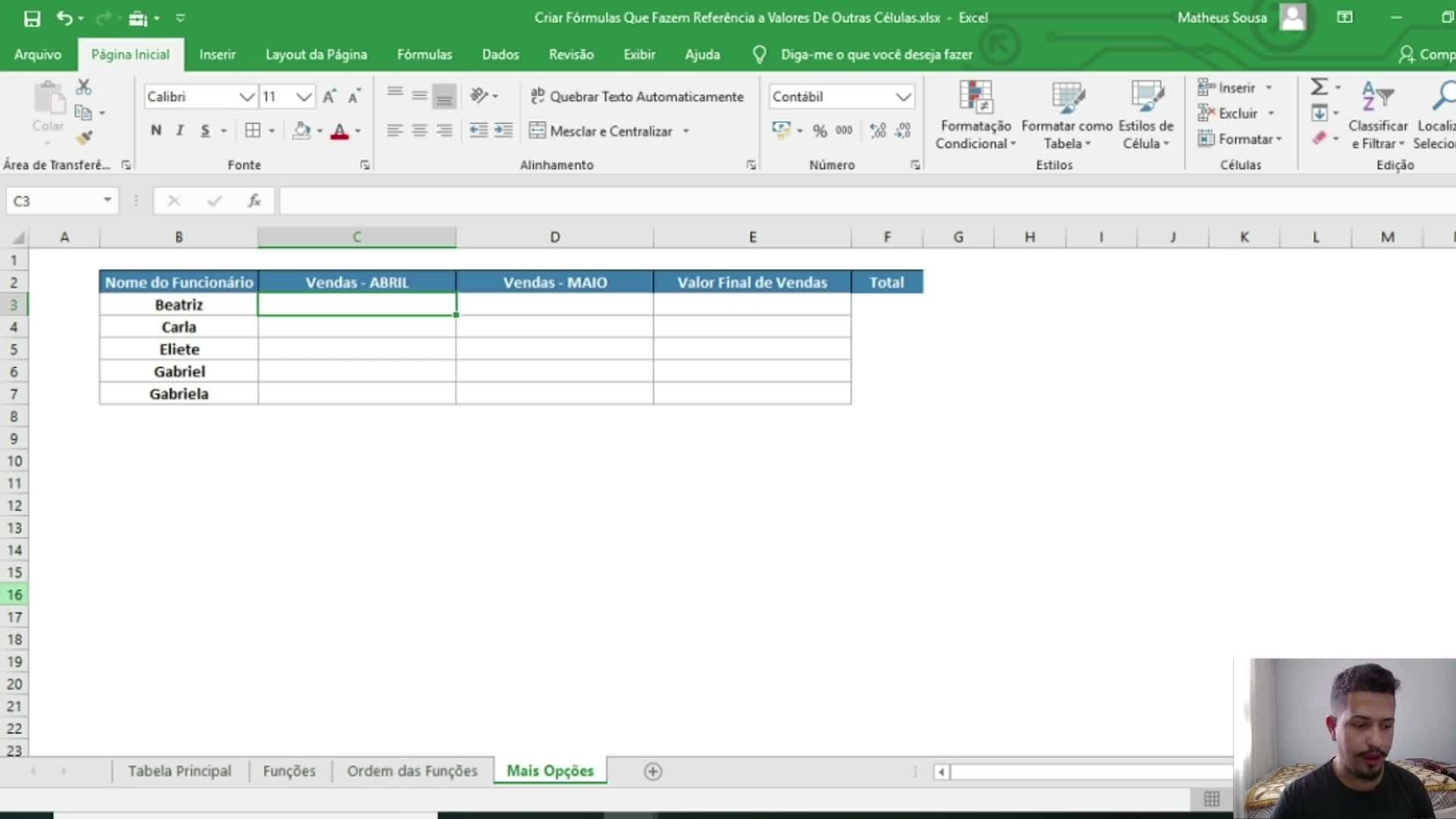Viewport: 1456px width, 819px height.
Task: Expand the Name Box dropdown arrow
Action: 108,200
